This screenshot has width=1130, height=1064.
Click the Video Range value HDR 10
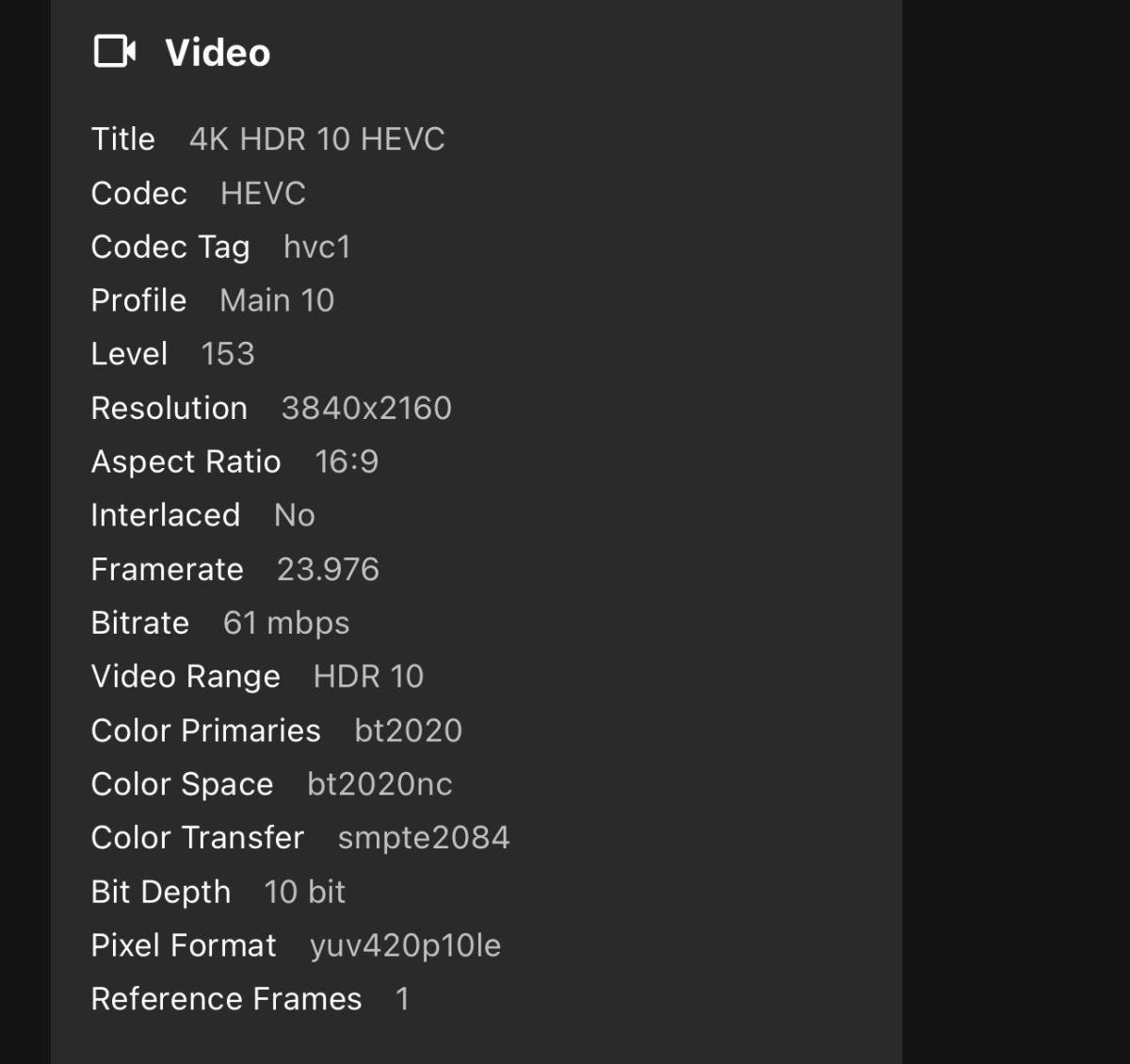(x=368, y=677)
